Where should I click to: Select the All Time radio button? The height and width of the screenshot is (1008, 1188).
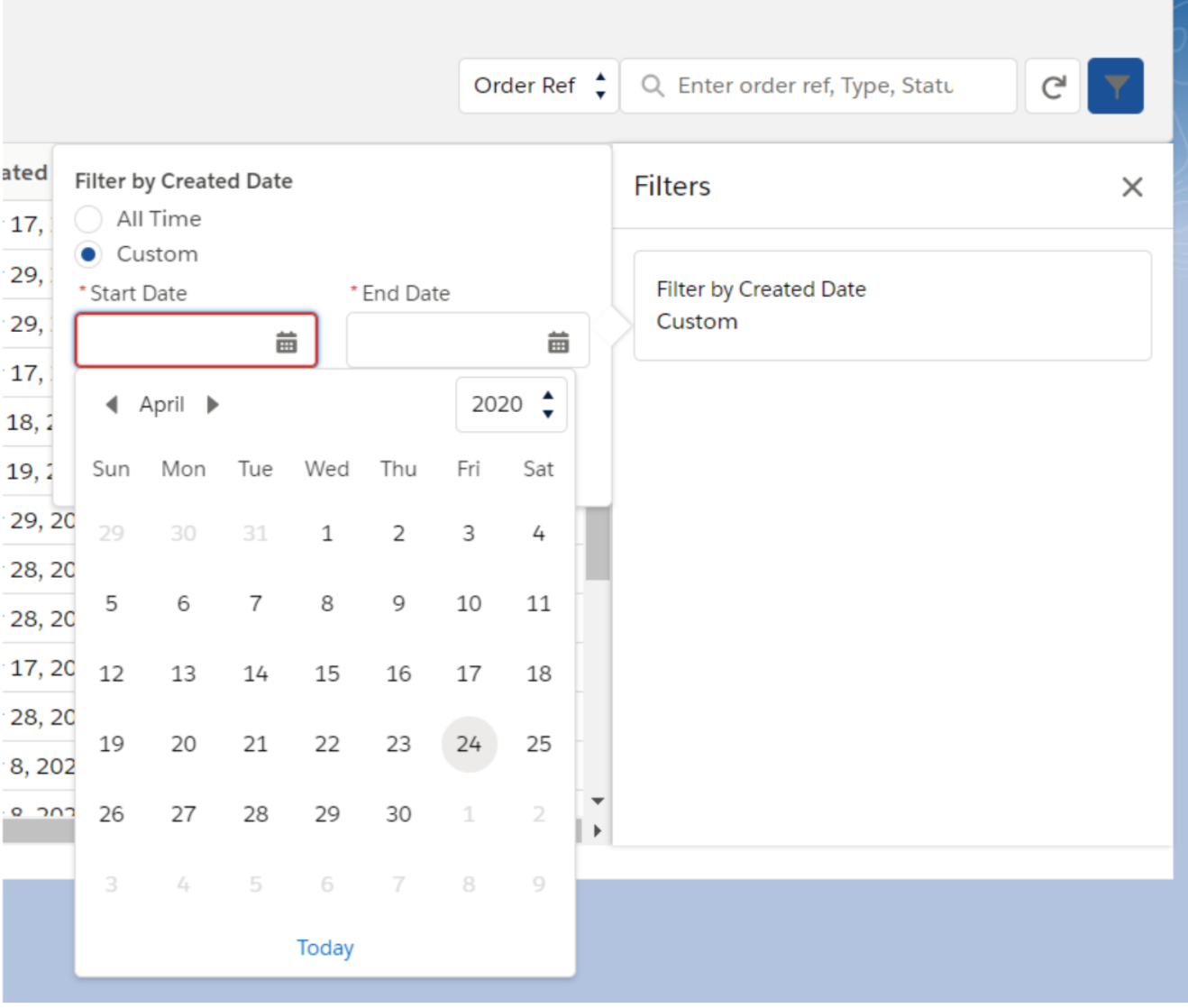click(x=88, y=219)
